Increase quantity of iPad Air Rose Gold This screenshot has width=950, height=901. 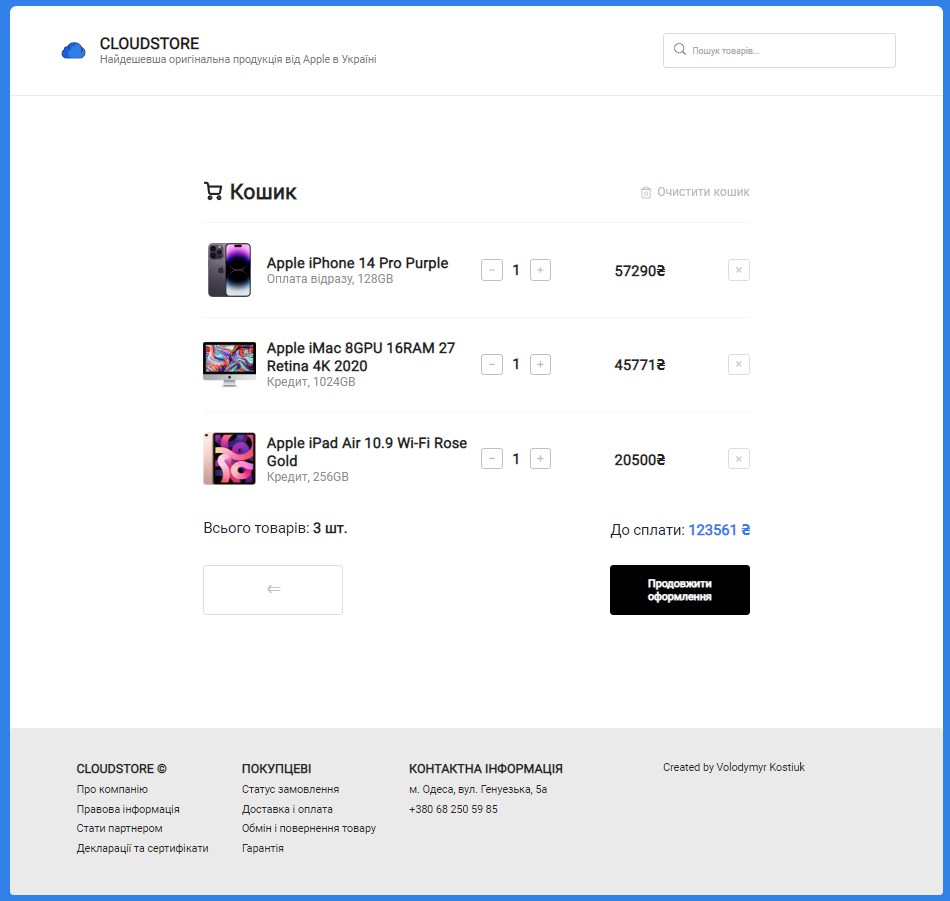(x=540, y=459)
